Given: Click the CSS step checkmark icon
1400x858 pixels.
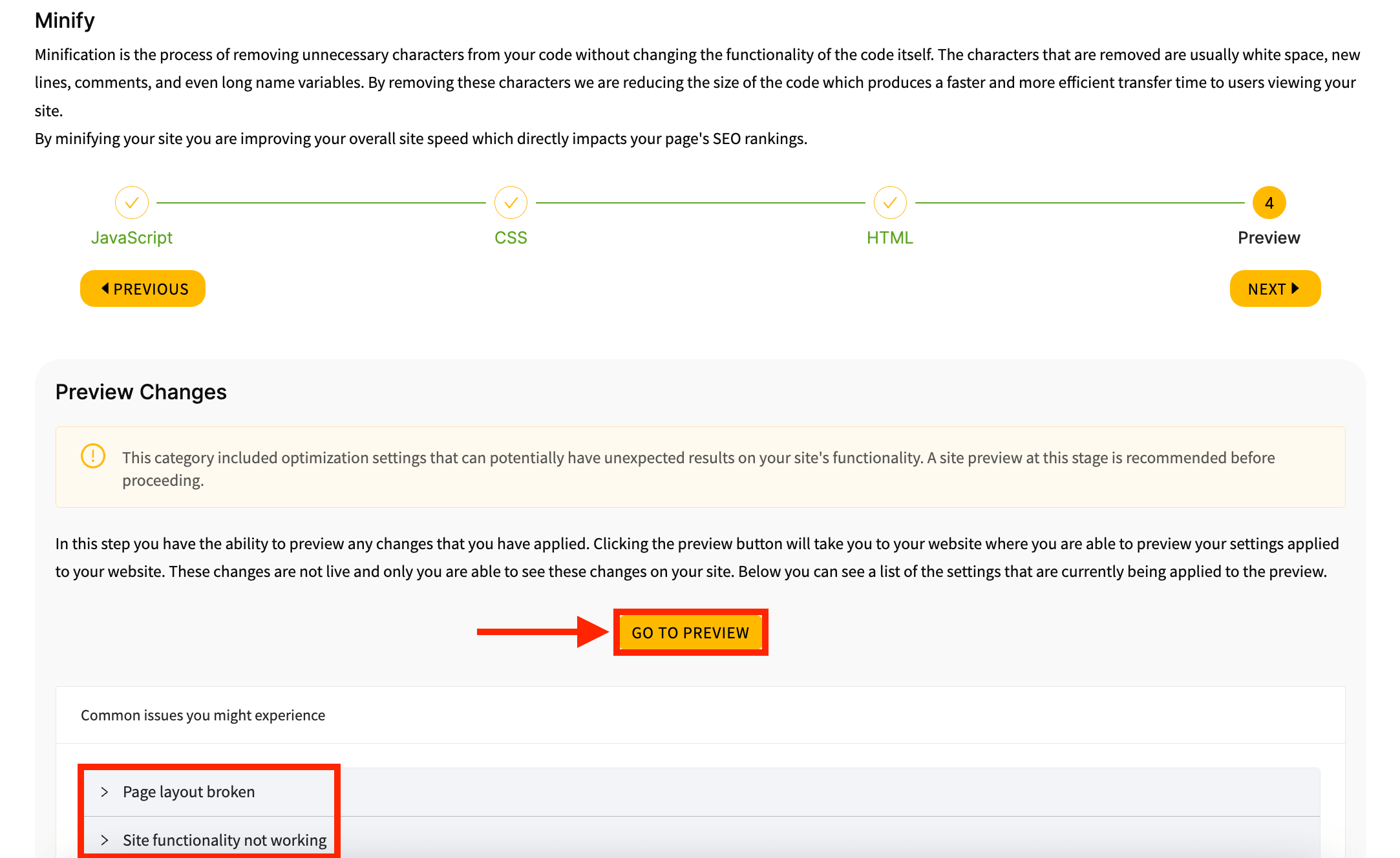Looking at the screenshot, I should coord(511,203).
